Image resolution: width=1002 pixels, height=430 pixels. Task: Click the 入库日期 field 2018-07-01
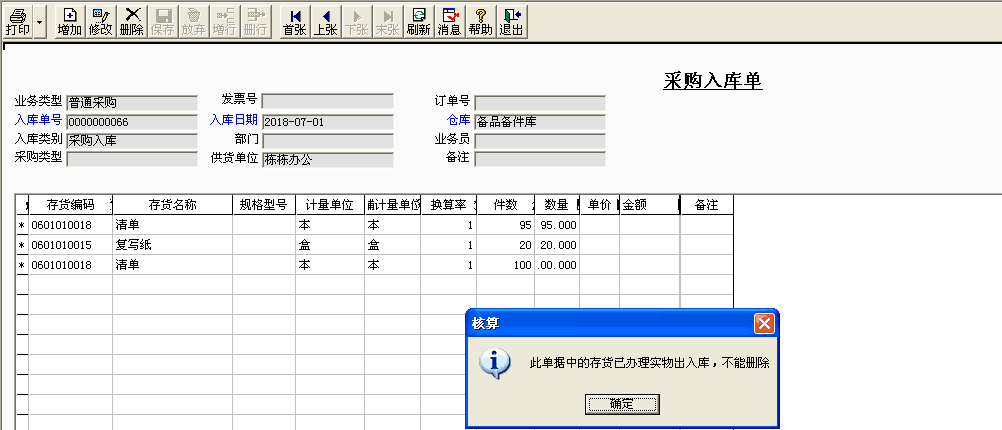(x=328, y=122)
